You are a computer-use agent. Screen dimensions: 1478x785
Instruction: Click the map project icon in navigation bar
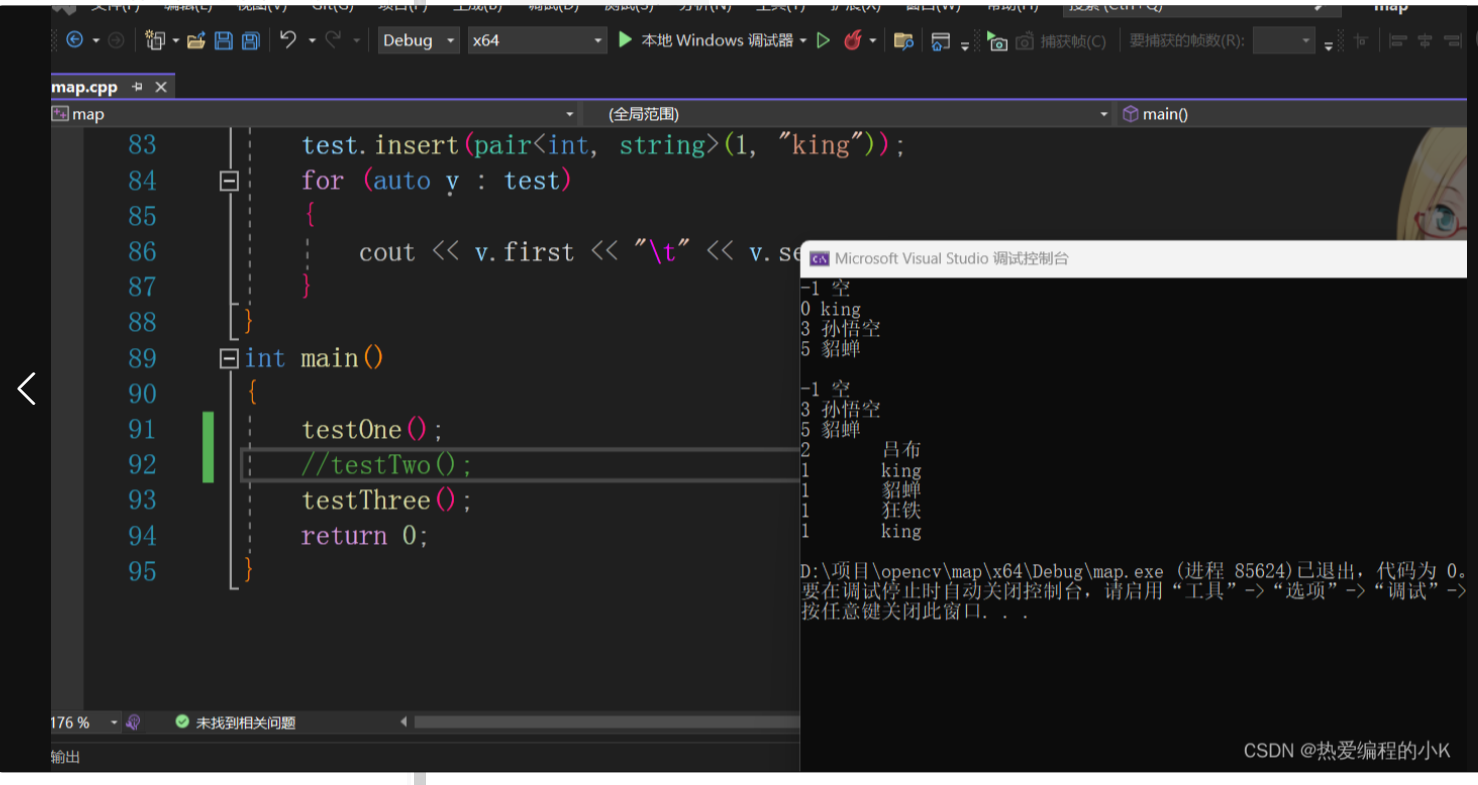pyautogui.click(x=61, y=114)
